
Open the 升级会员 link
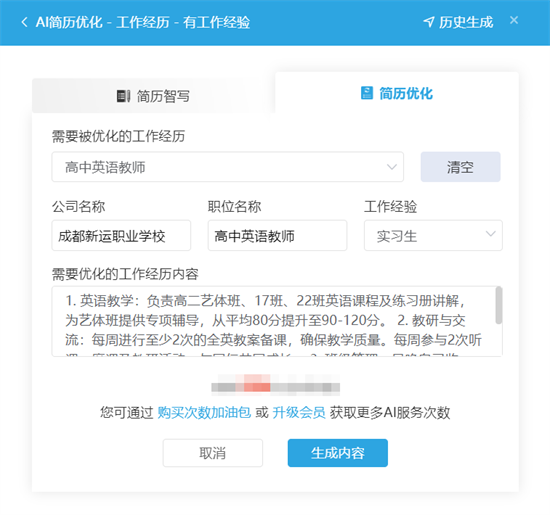coord(299,413)
